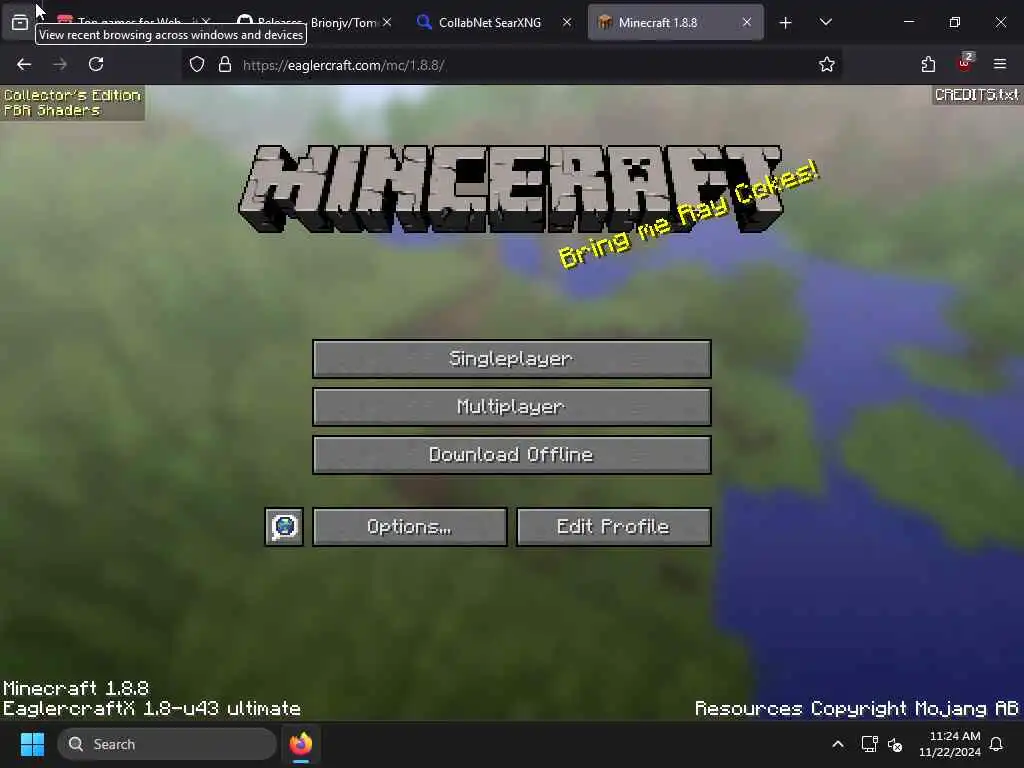1024x768 pixels.
Task: Close the CollabNet SearXNG tab
Action: click(567, 22)
